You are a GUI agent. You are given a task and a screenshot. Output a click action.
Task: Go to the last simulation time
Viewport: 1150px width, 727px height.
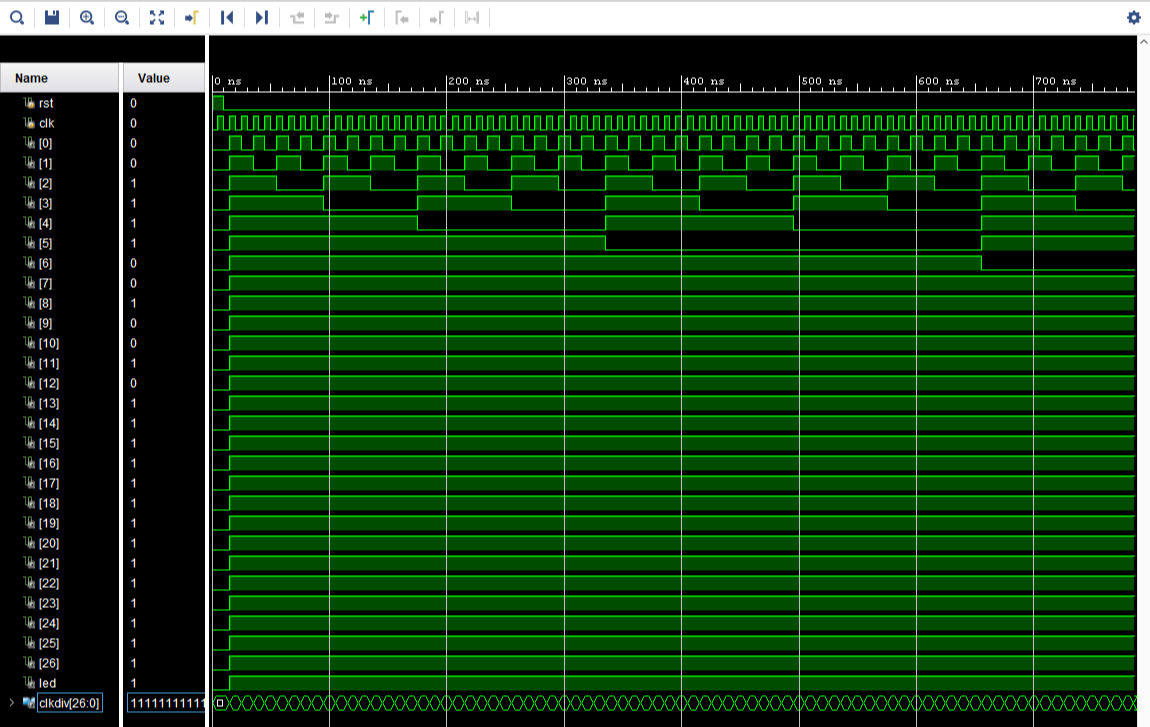coord(261,17)
